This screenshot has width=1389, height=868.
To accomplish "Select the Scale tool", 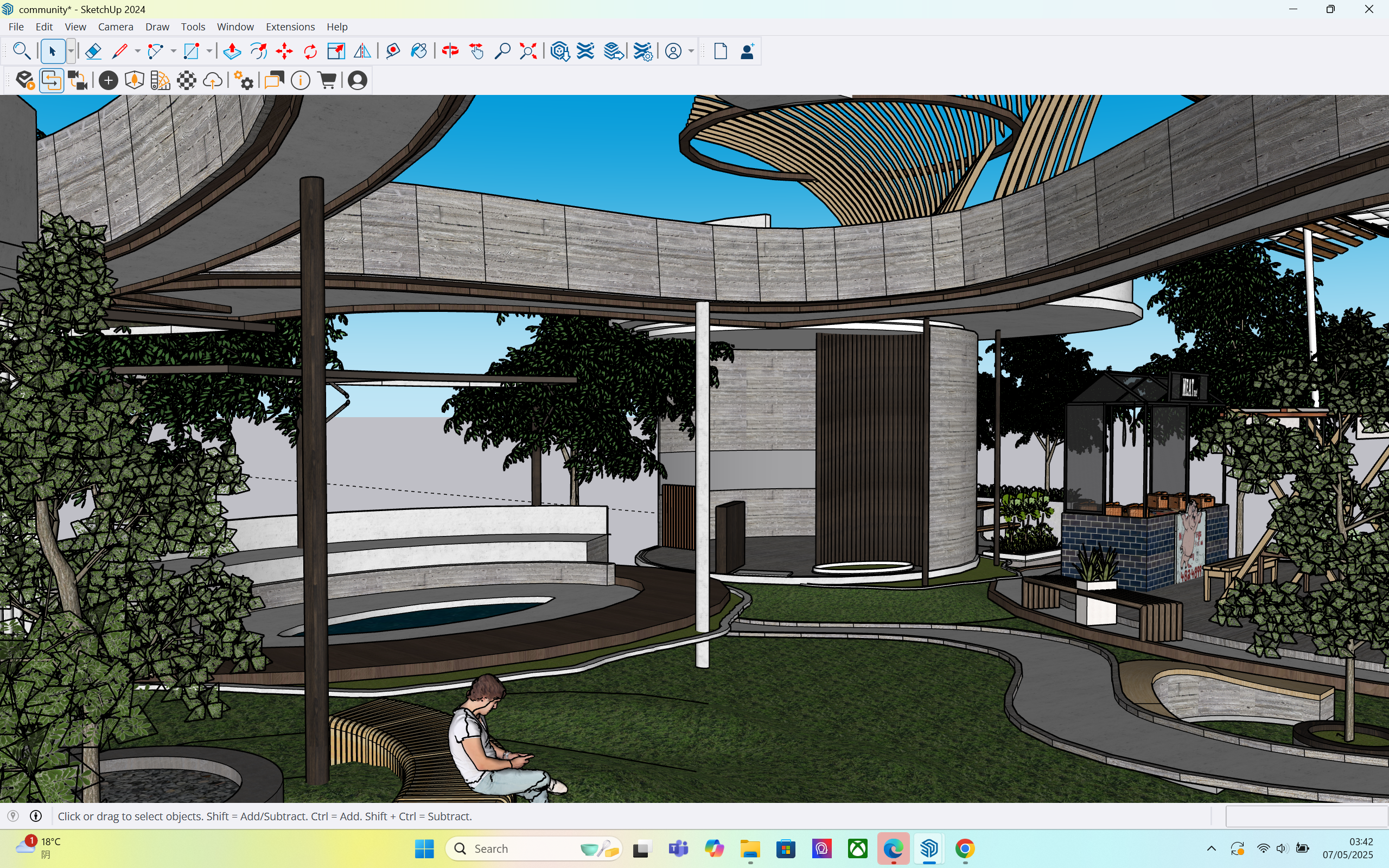I will tap(336, 52).
